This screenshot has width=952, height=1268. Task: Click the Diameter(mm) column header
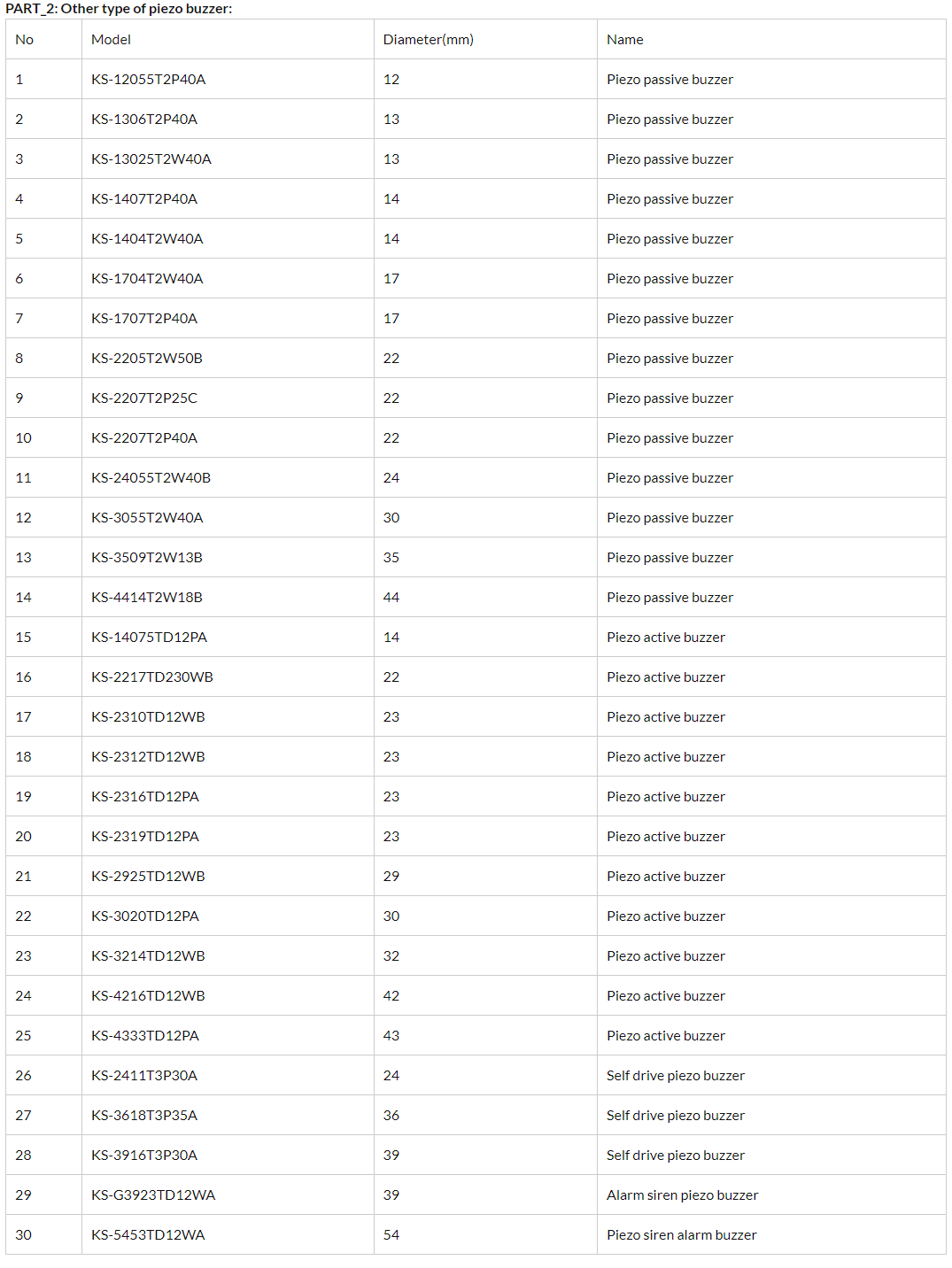pos(428,40)
